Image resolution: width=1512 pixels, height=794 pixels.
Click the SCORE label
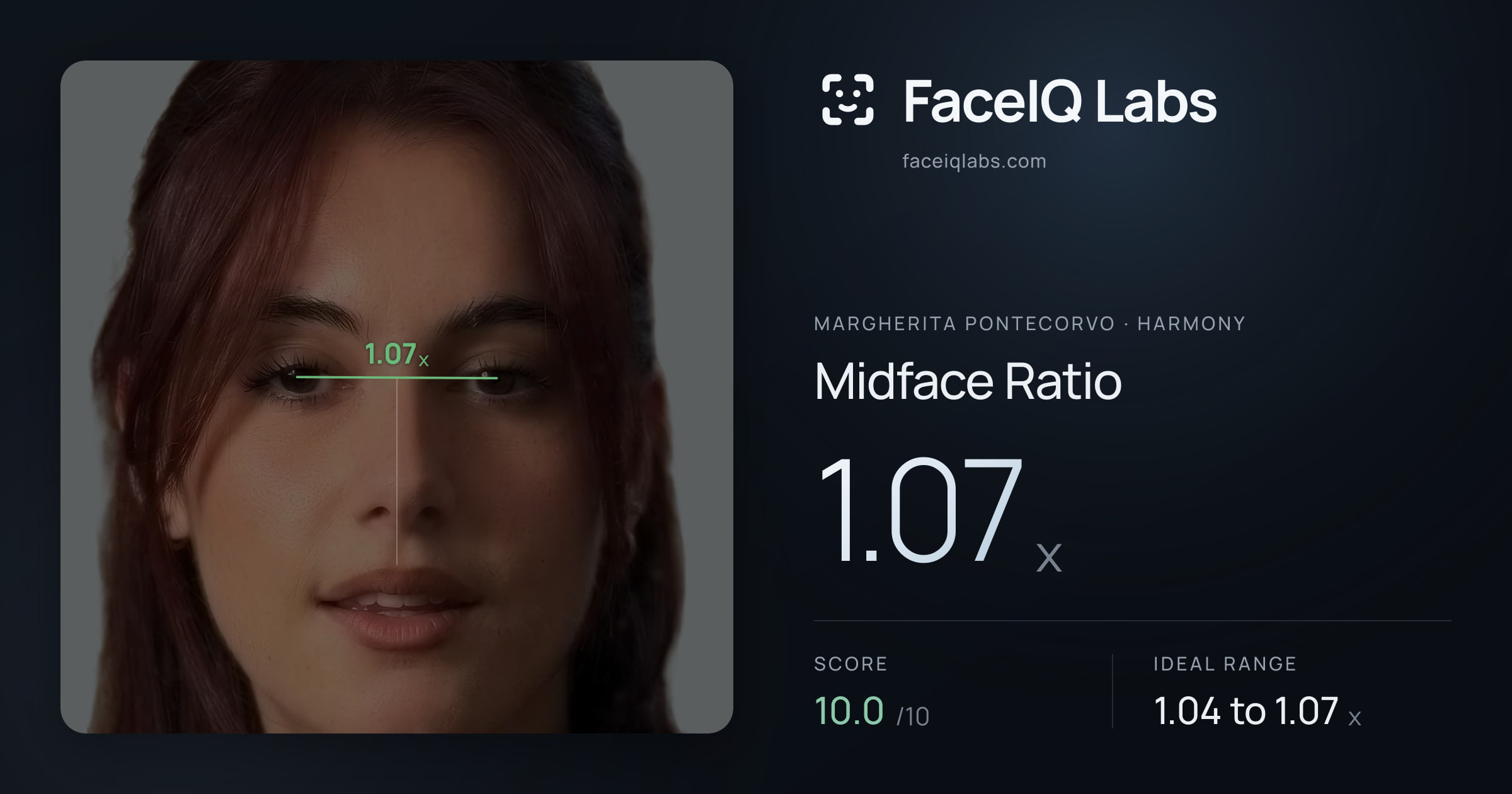point(850,664)
